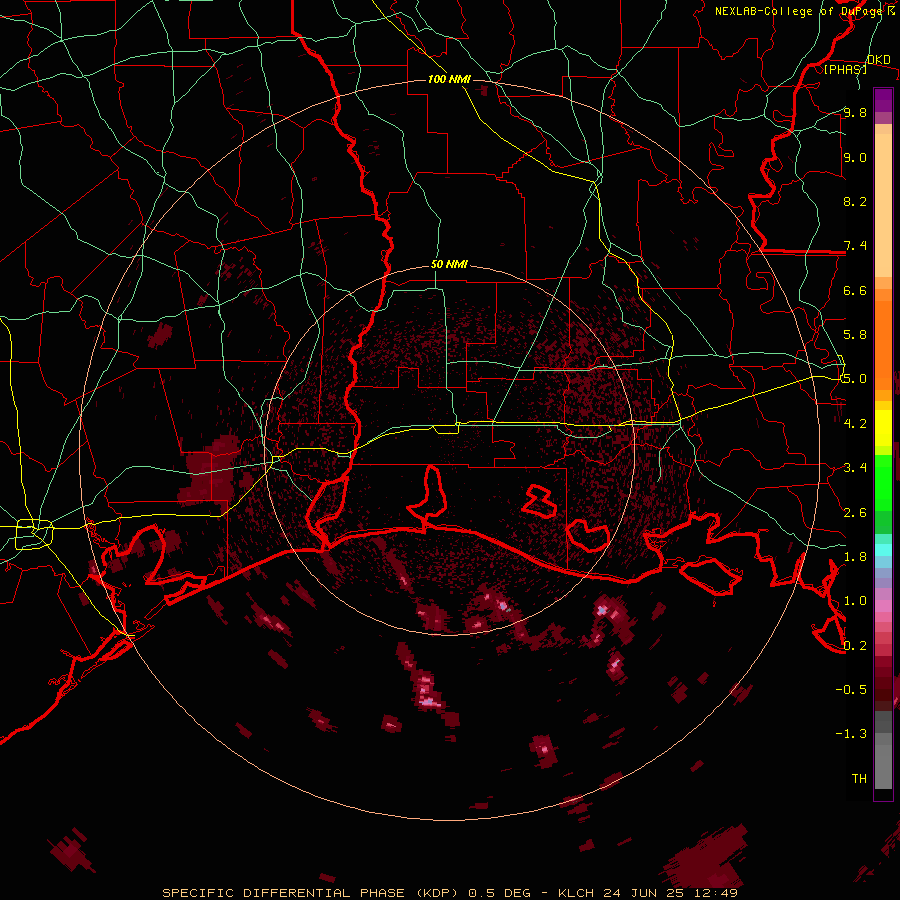Click the -1.3 color scale value

tap(851, 734)
